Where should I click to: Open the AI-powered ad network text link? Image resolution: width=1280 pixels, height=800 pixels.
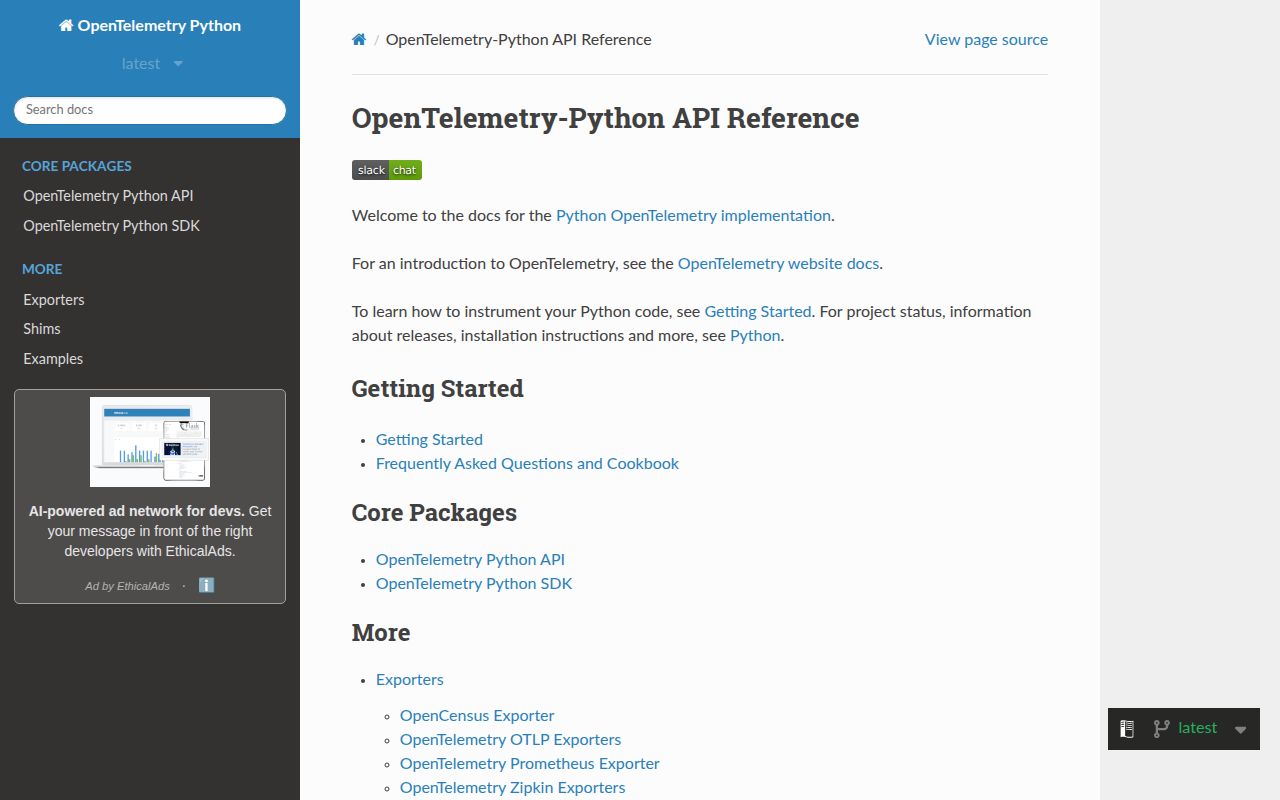[150, 531]
